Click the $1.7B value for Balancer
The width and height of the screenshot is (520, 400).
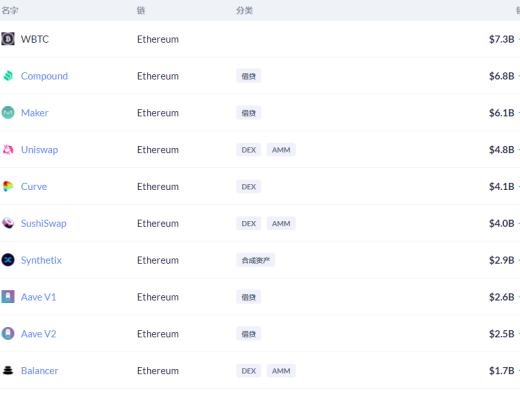tap(502, 371)
